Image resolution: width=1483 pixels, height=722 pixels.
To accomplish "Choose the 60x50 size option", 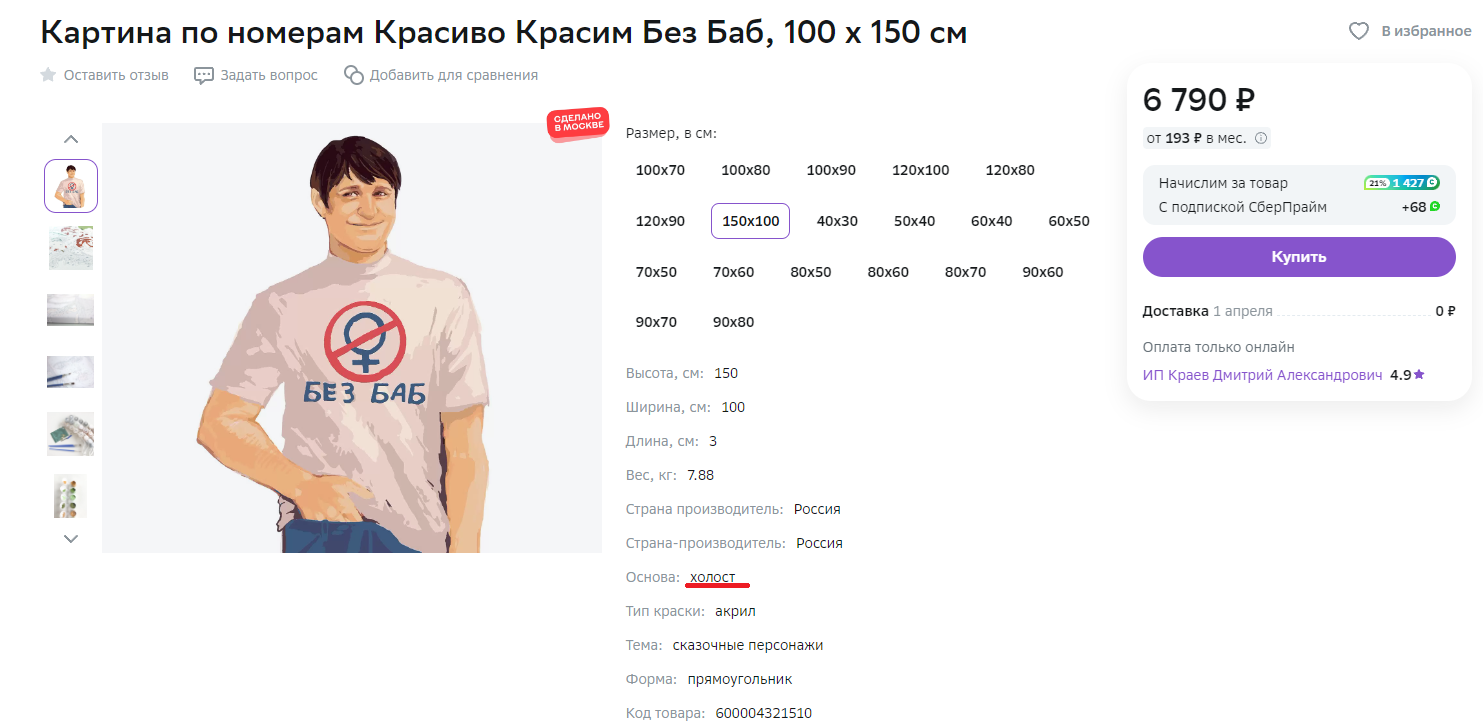I will pos(1068,221).
